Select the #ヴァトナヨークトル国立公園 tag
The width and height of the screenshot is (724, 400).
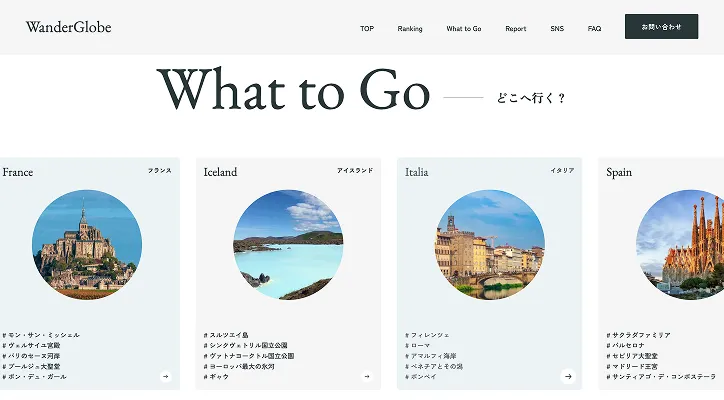point(248,356)
